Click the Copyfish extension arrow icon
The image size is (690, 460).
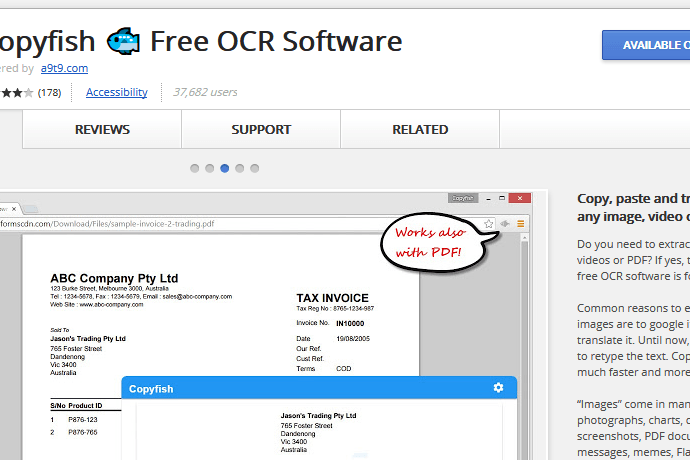(505, 224)
